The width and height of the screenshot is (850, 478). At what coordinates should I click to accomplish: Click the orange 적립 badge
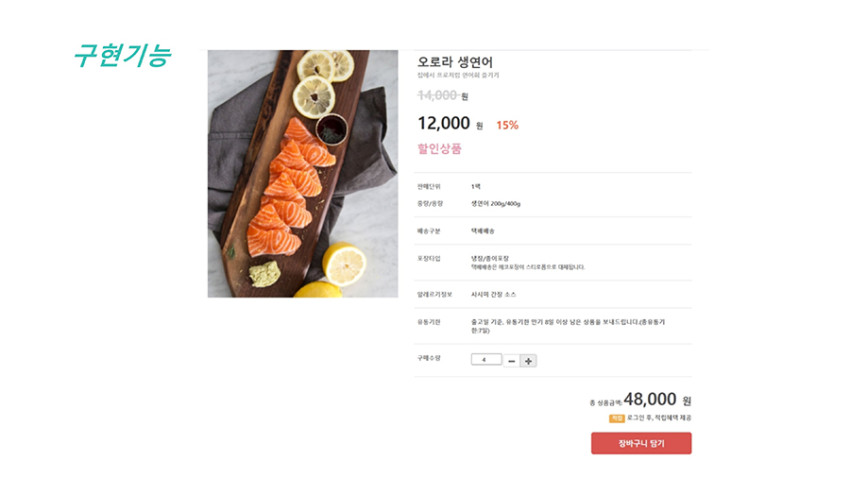pos(617,418)
